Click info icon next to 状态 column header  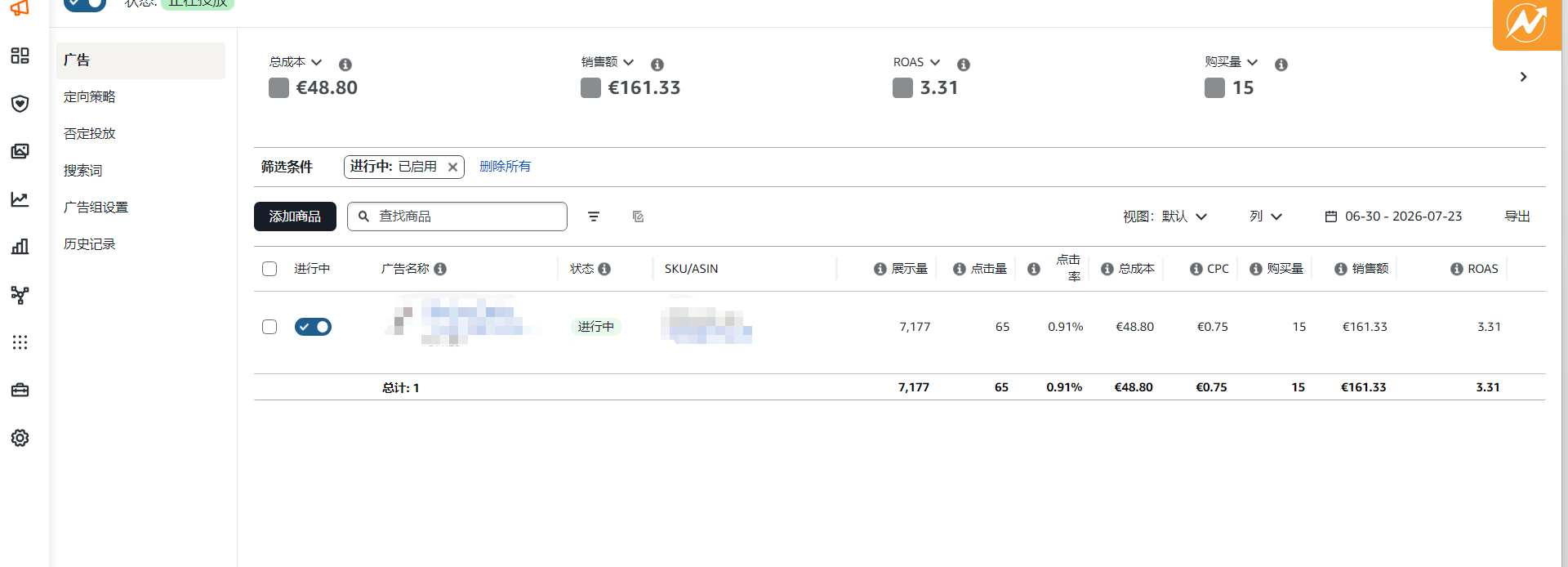click(604, 269)
